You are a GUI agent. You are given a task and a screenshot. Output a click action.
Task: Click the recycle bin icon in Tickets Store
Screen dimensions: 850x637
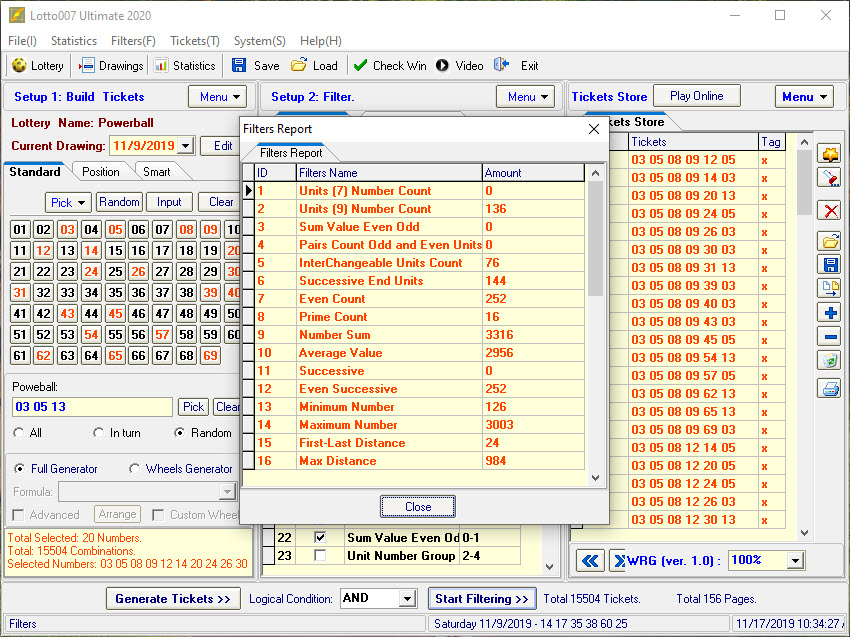pyautogui.click(x=830, y=361)
